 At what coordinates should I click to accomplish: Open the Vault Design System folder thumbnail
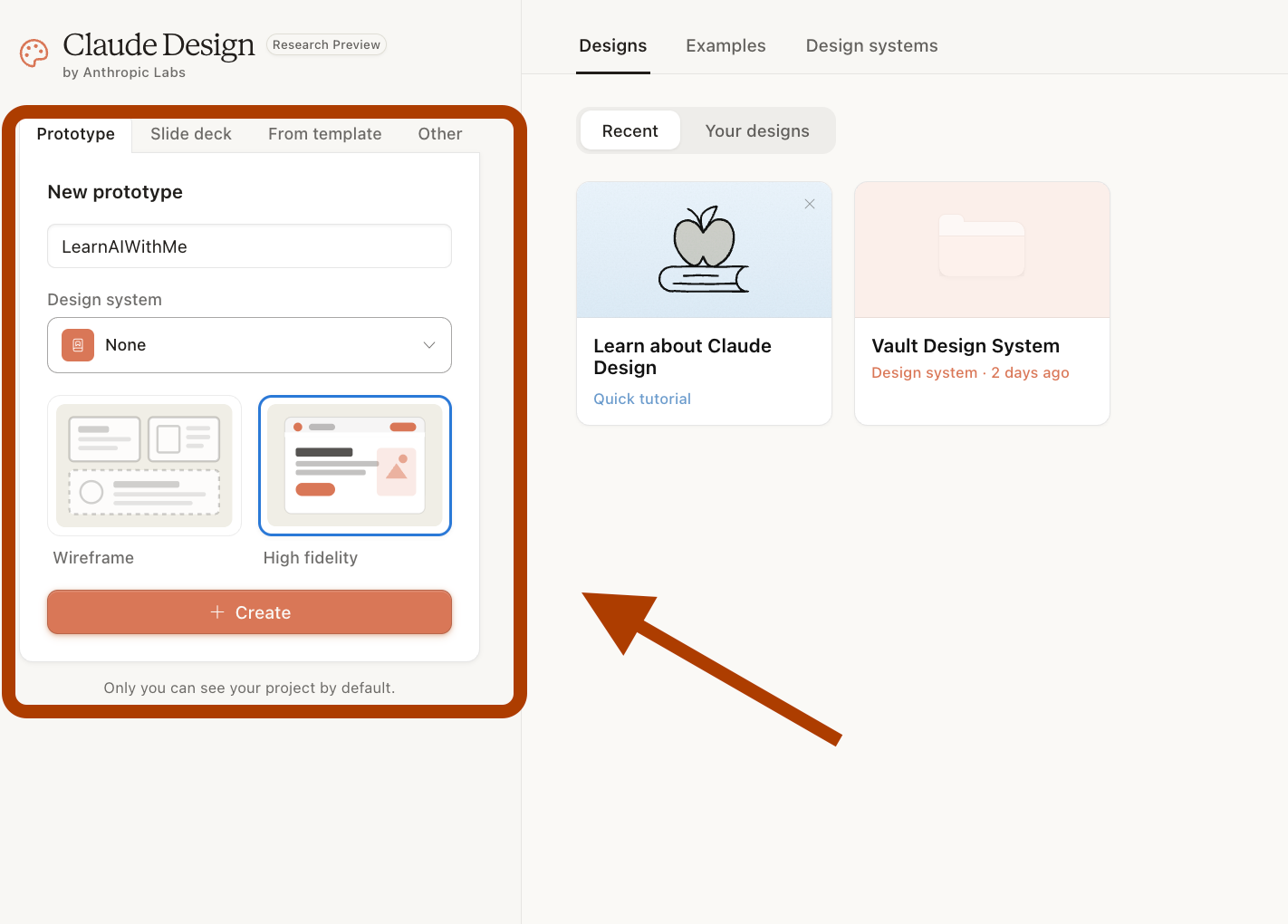[x=982, y=249]
